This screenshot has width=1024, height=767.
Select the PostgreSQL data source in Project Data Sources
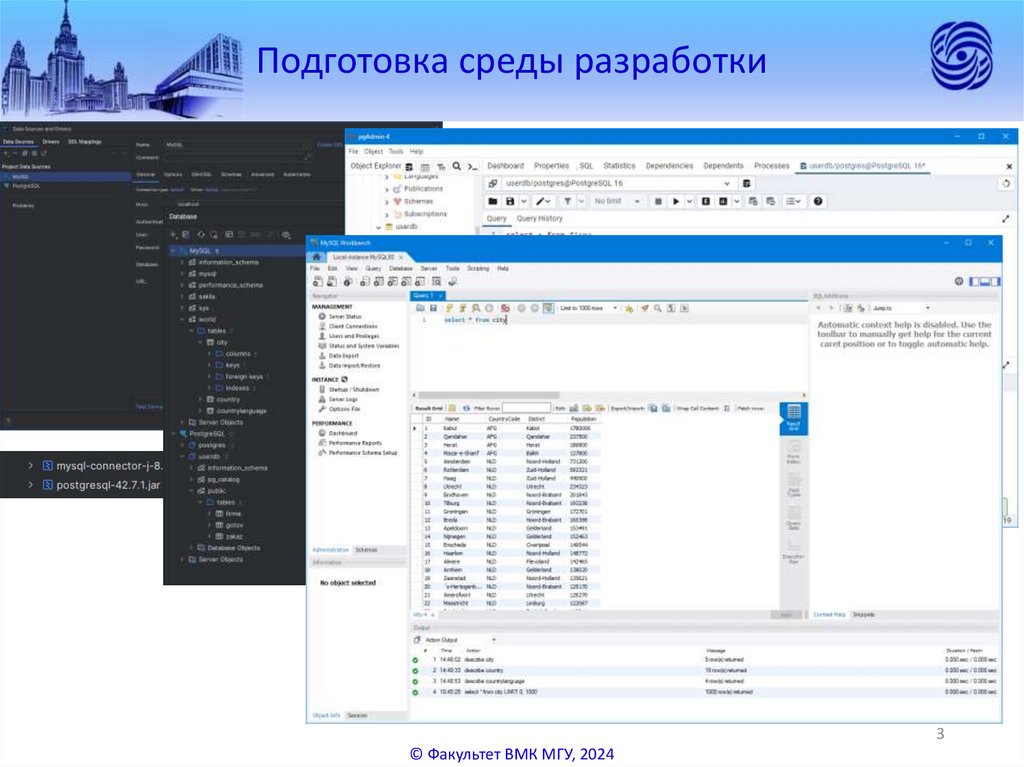[x=26, y=186]
